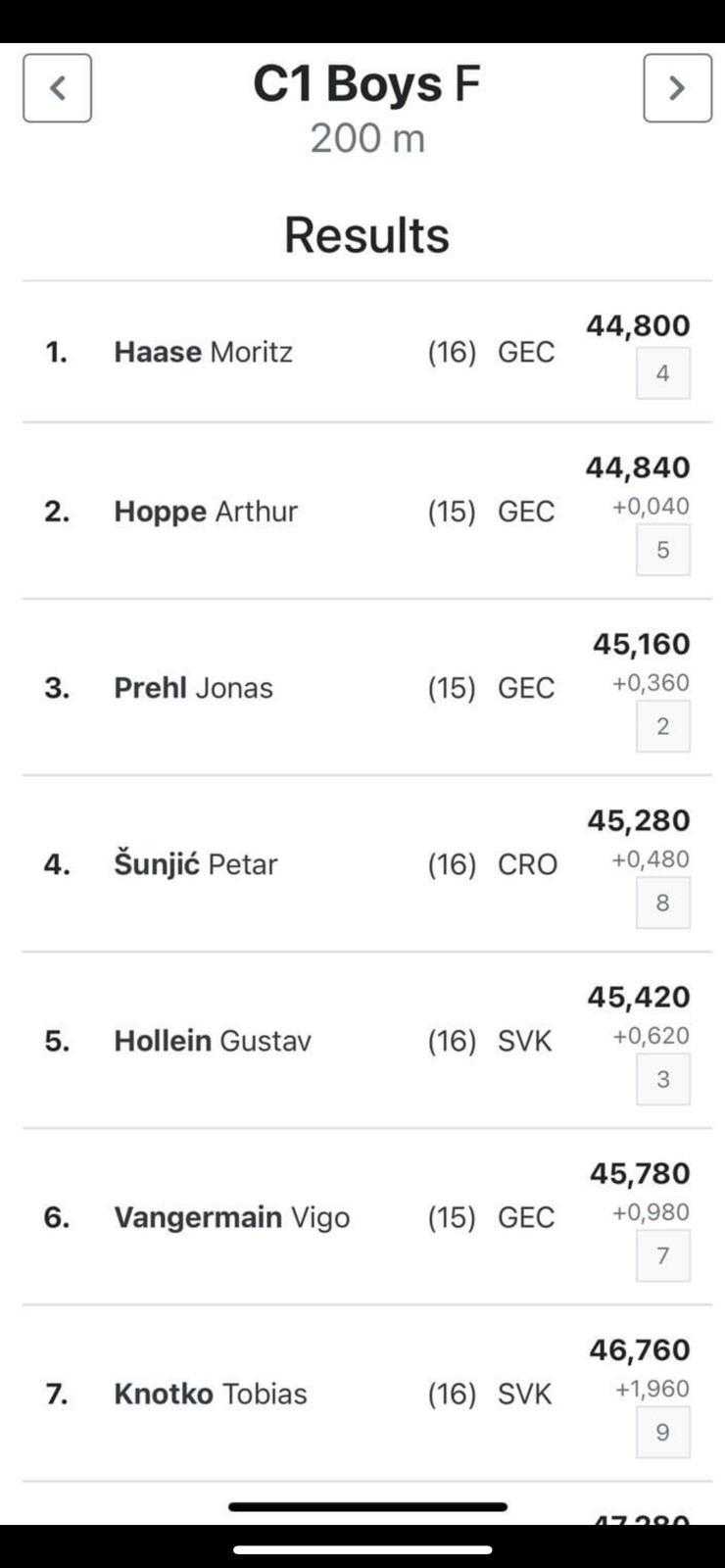Tap the CRO team code for Šunjić
Screen dimensions: 725x1568
tap(527, 864)
